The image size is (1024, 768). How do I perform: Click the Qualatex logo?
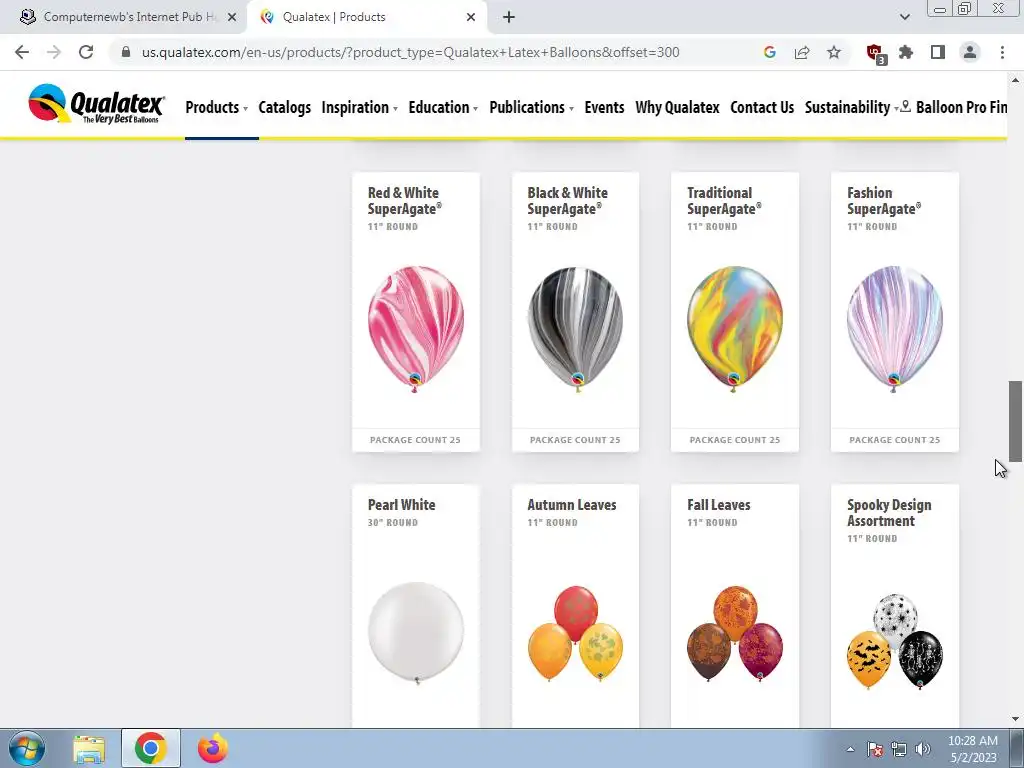pyautogui.click(x=96, y=103)
